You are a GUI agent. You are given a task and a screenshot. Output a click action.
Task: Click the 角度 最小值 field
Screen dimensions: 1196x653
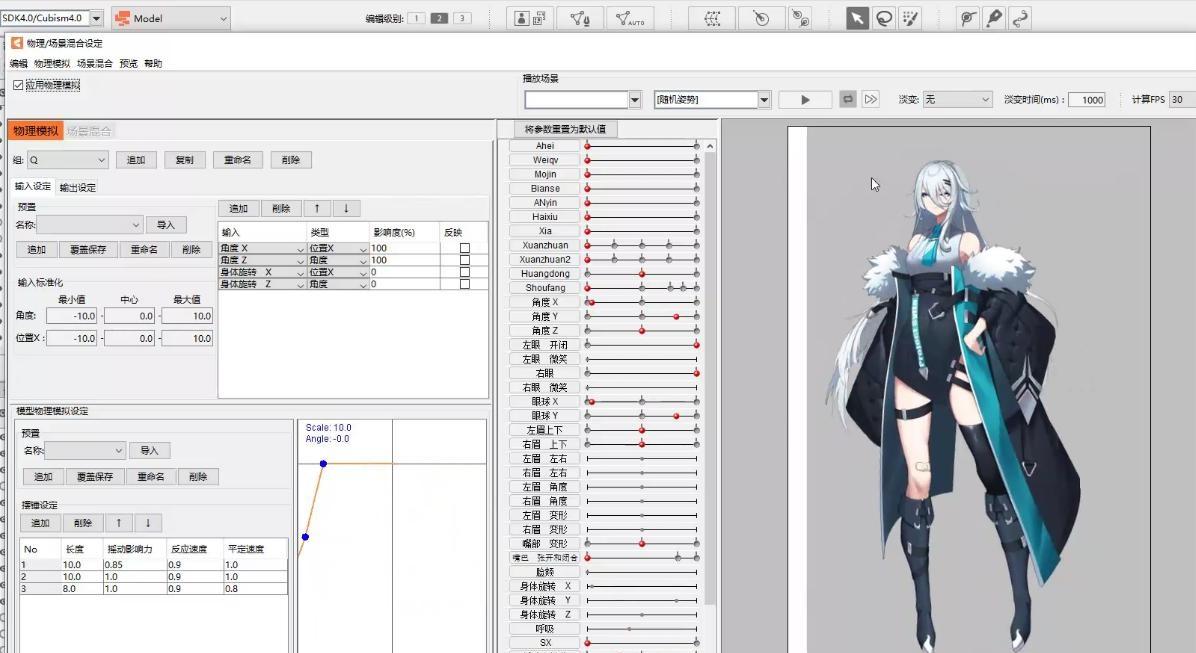pos(72,316)
